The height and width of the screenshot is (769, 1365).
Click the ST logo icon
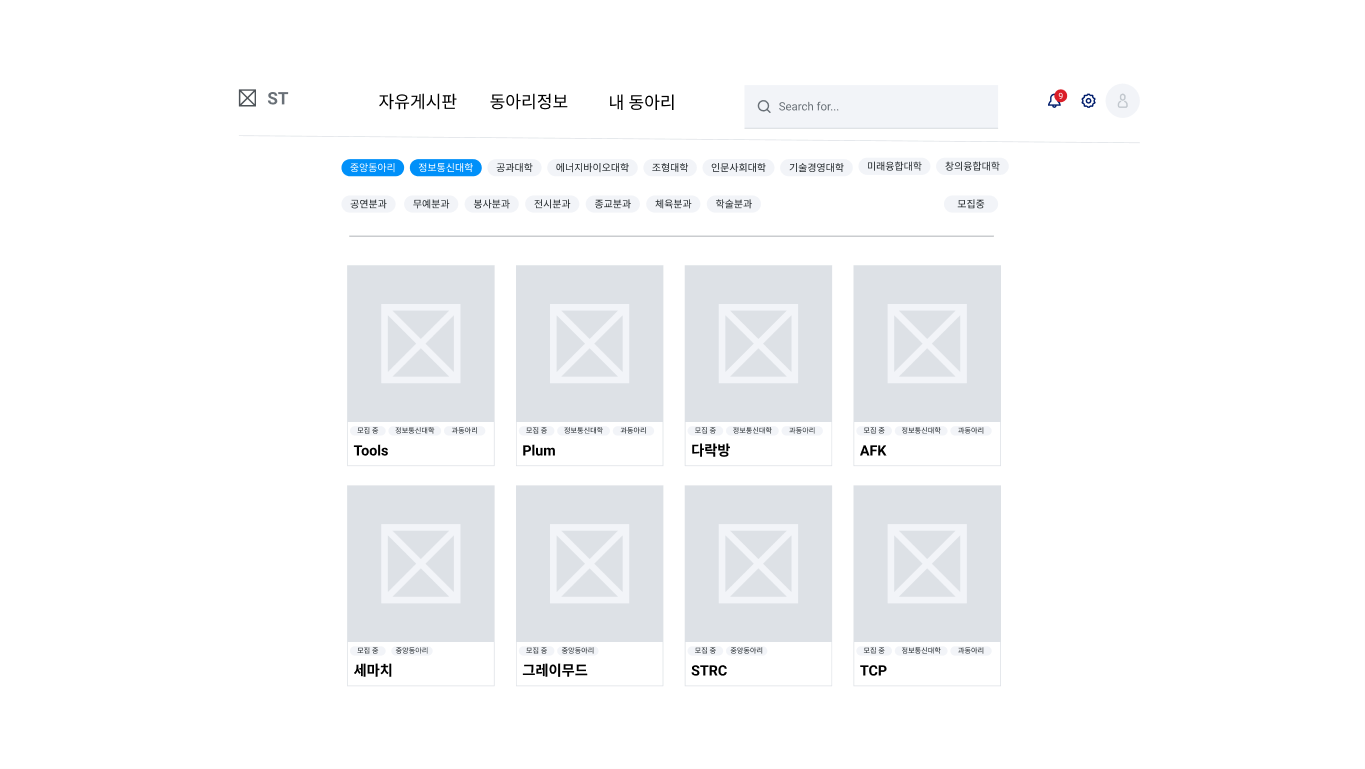click(x=247, y=98)
